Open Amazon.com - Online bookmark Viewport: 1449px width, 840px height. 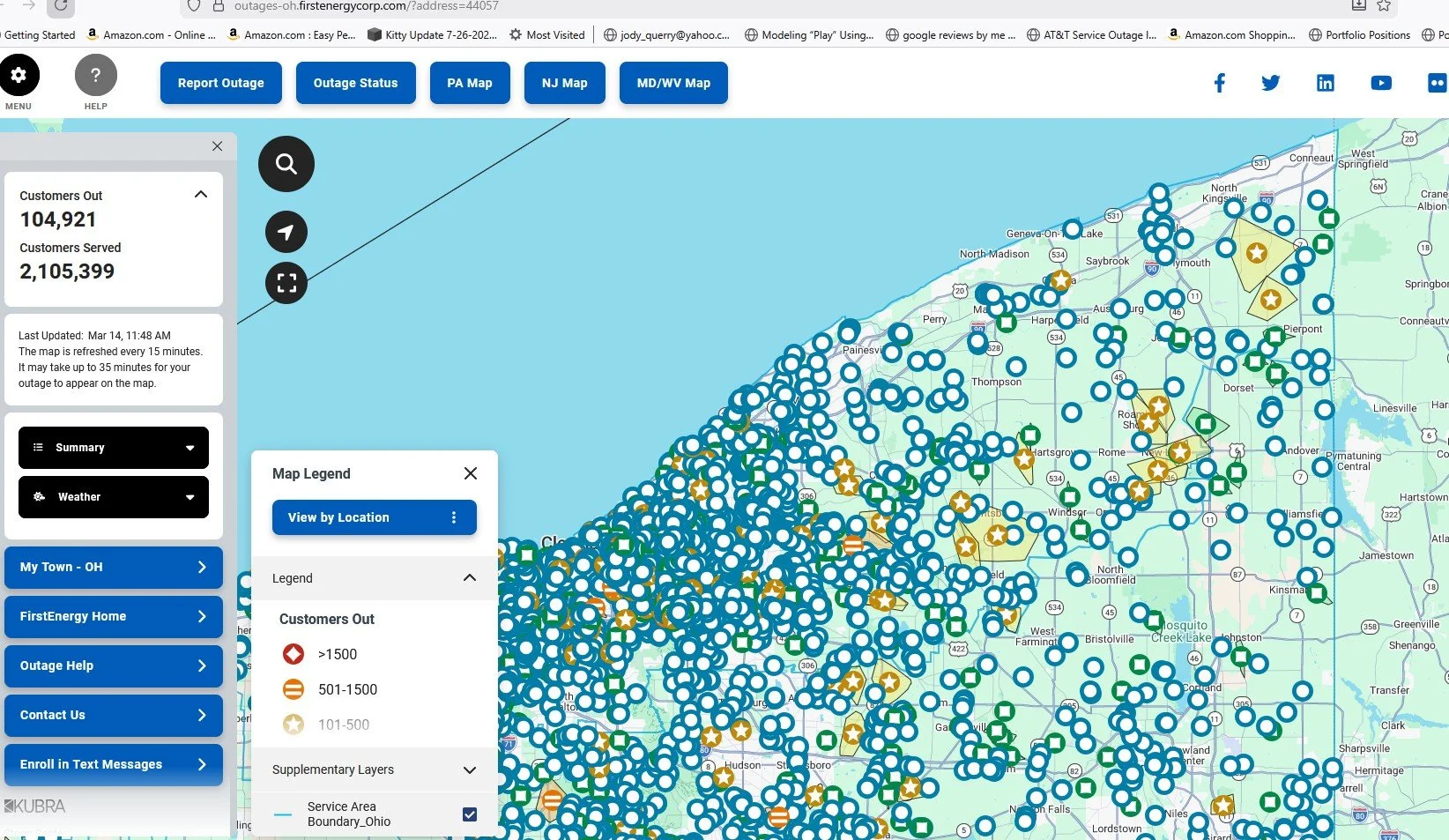[x=151, y=35]
